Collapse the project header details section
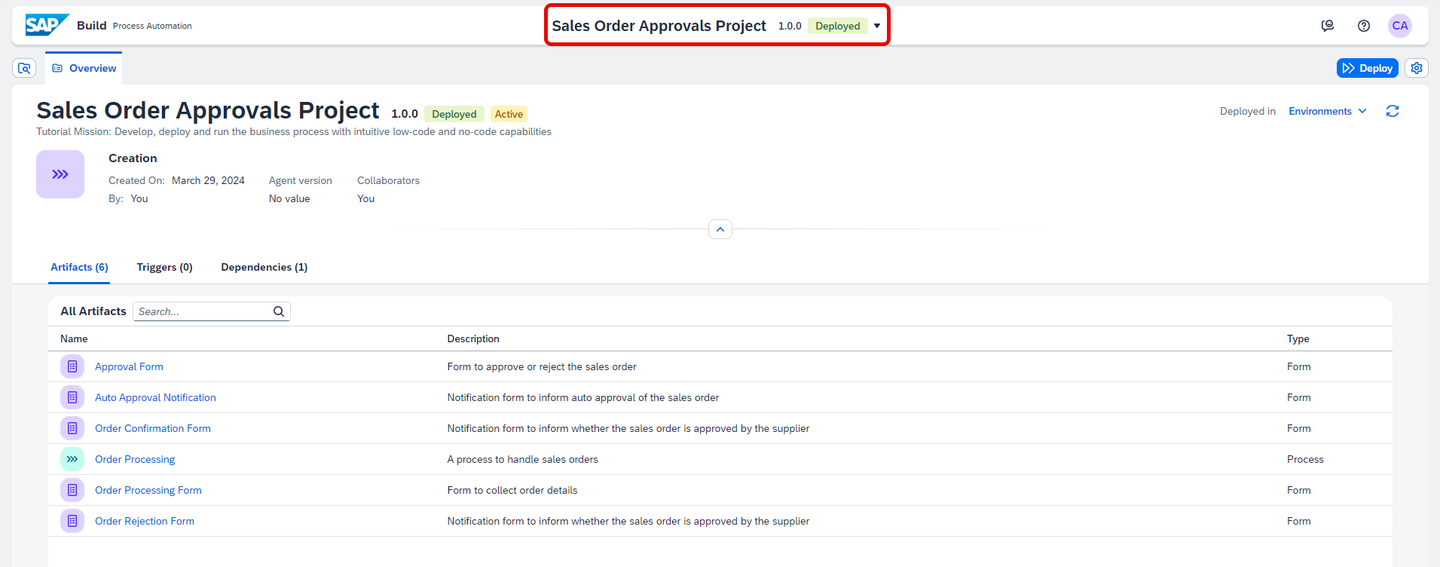 720,229
